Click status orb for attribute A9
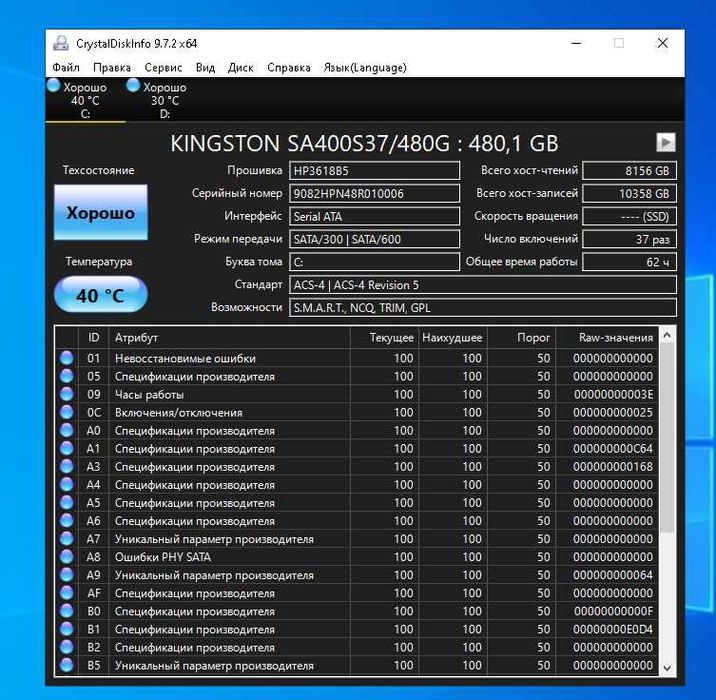The width and height of the screenshot is (716, 700). pos(67,575)
